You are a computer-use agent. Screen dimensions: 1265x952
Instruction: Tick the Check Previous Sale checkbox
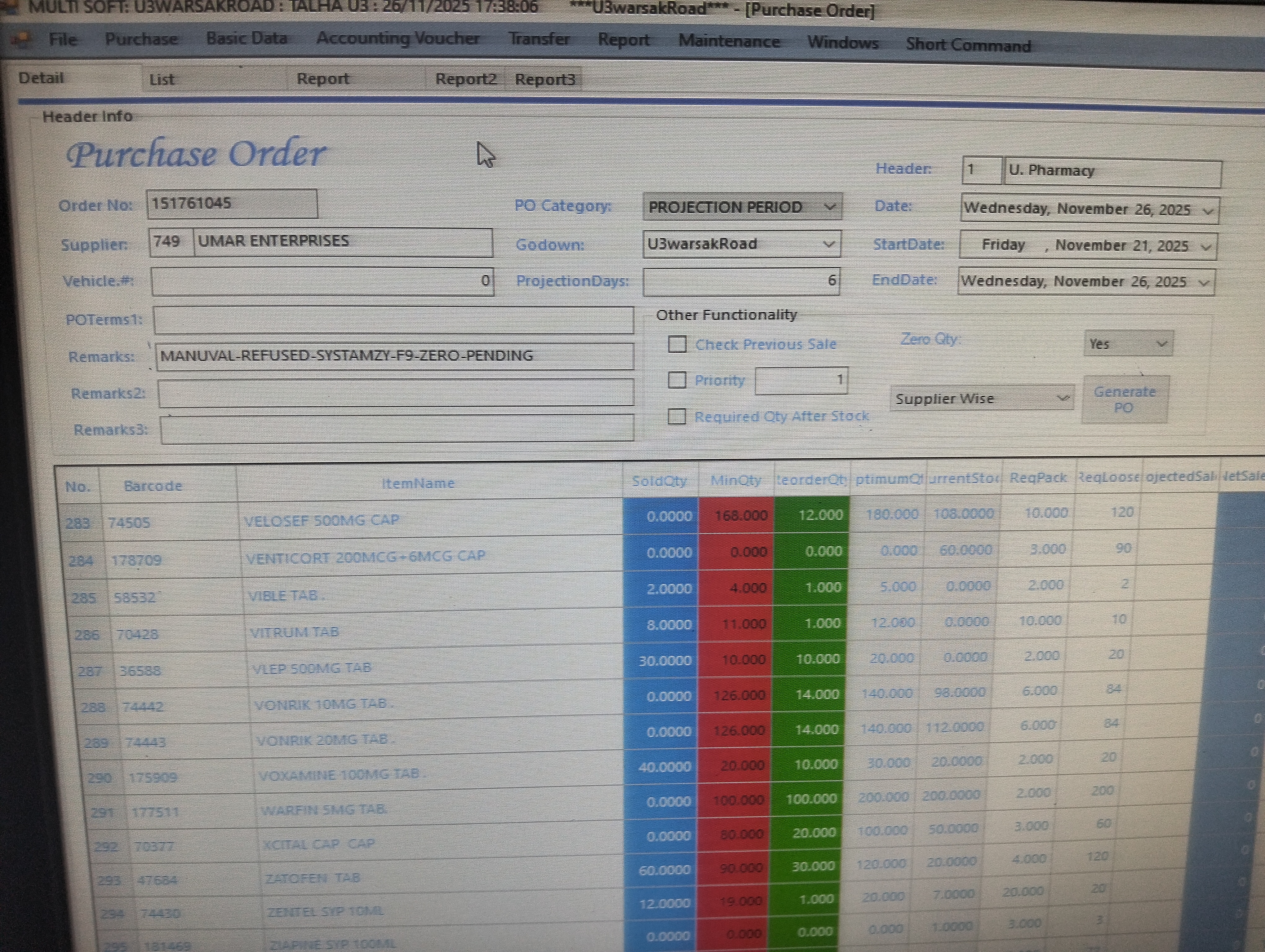point(677,344)
